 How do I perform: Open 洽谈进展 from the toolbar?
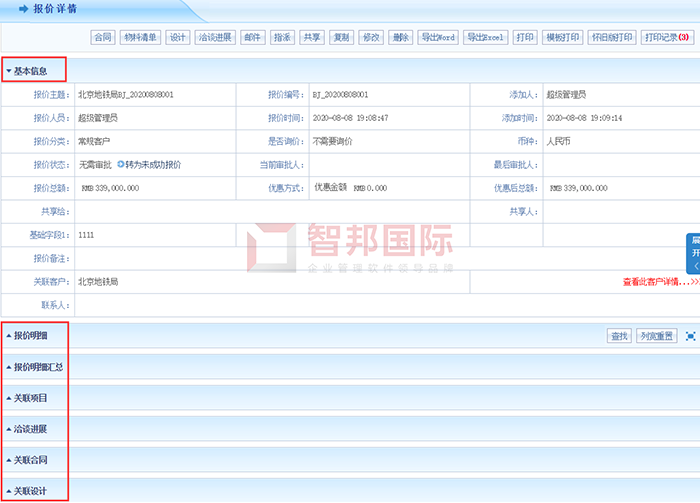coord(215,37)
